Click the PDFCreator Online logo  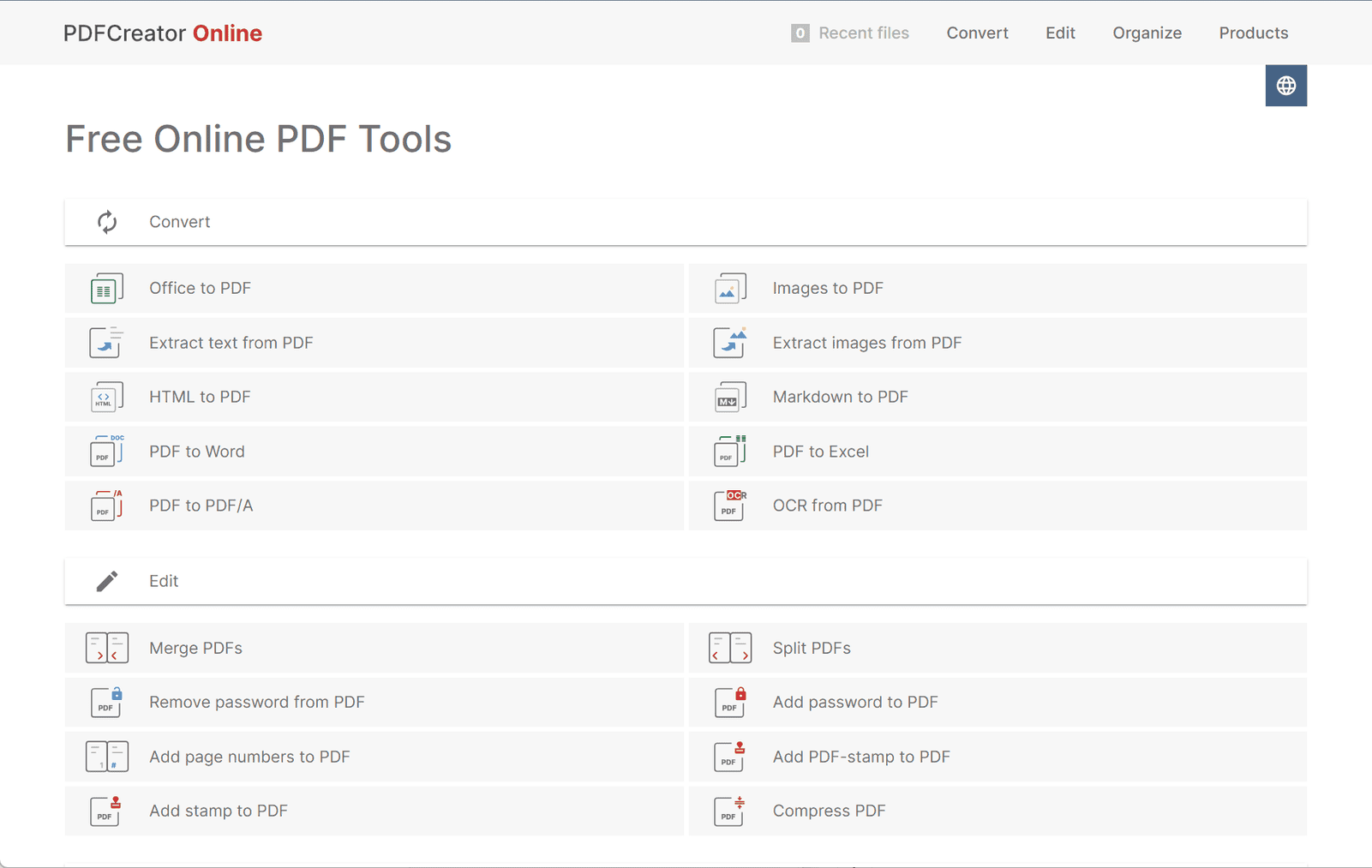[162, 33]
